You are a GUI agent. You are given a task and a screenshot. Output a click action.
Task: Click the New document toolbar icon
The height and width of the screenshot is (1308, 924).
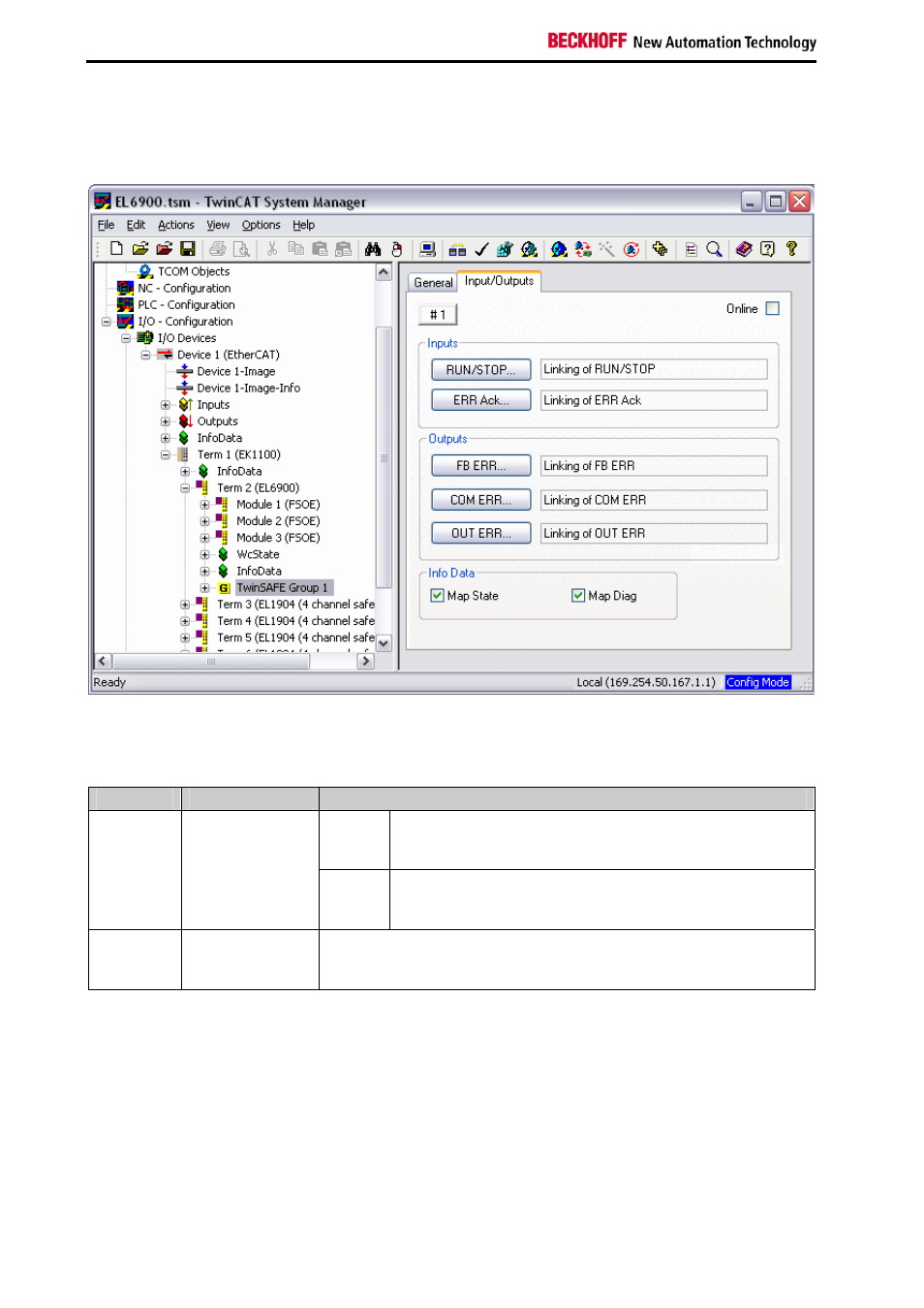(116, 249)
